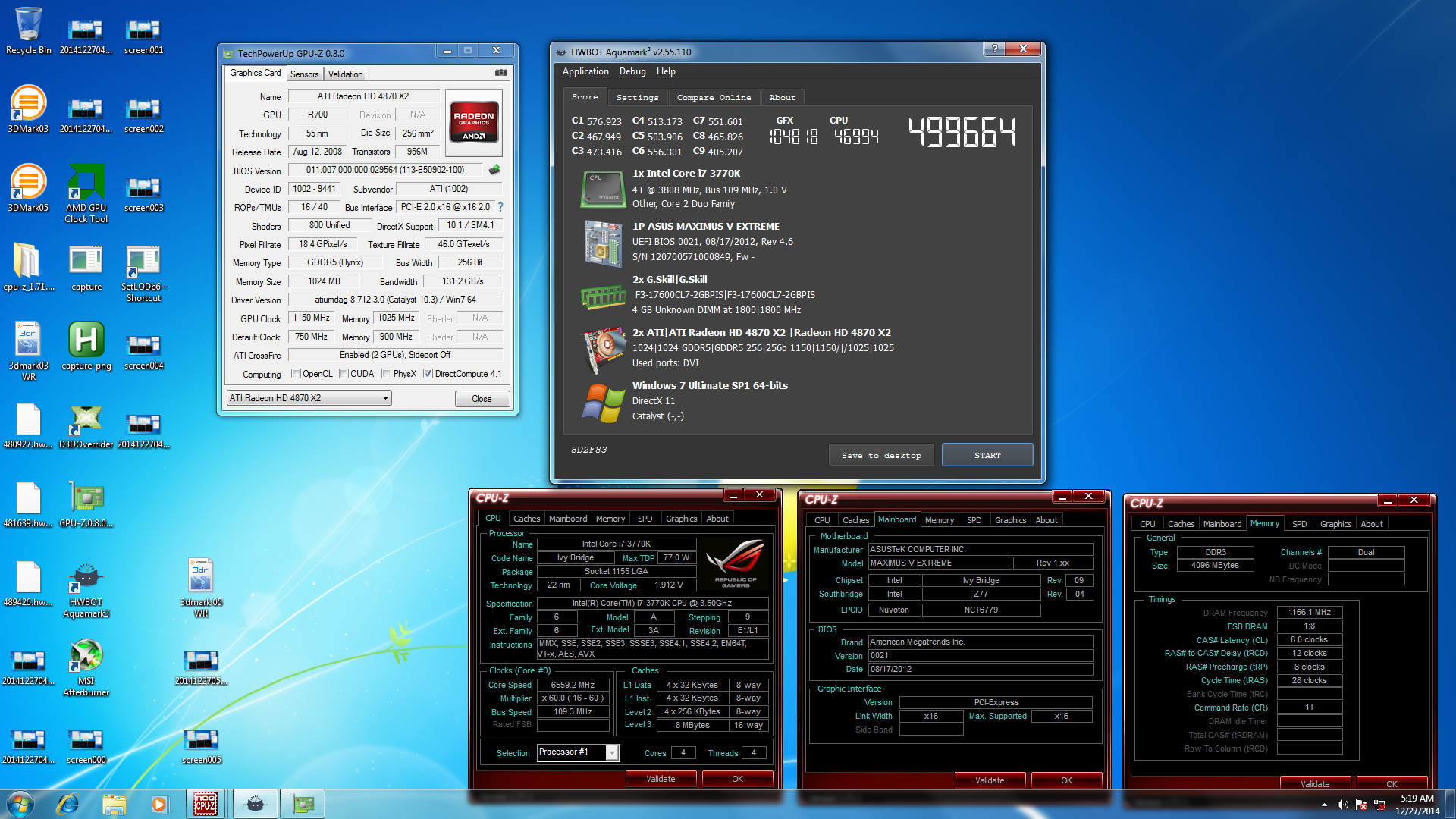Click the volume icon in system tray
The width and height of the screenshot is (1456, 819).
(x=1342, y=805)
